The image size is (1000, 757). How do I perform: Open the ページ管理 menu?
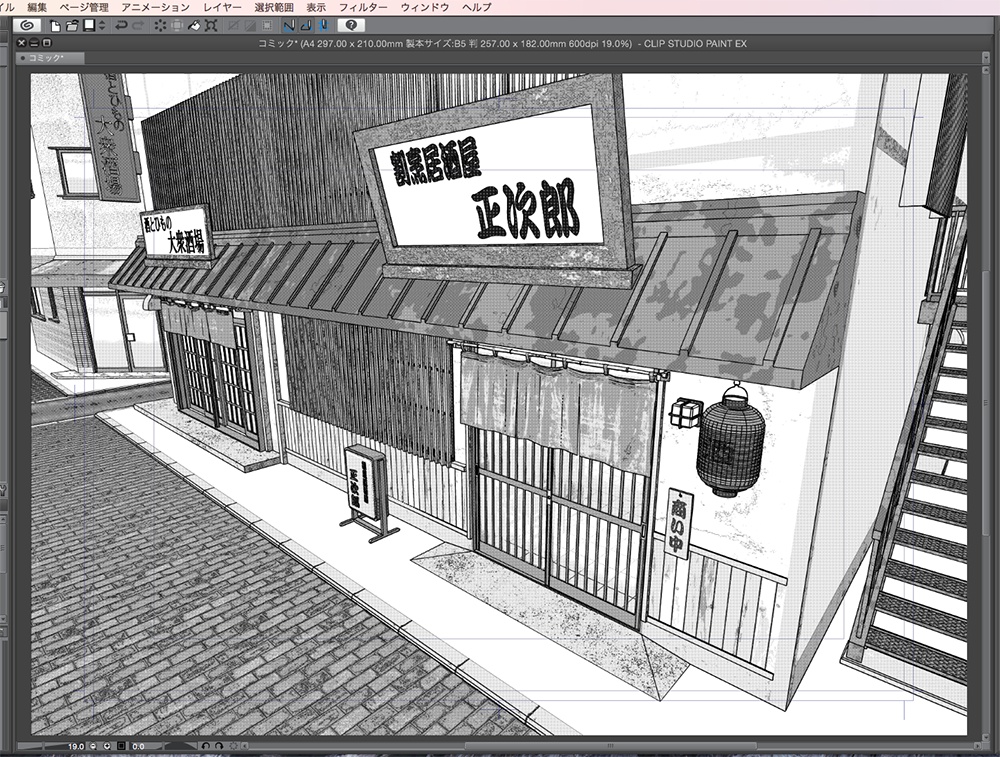[x=84, y=7]
